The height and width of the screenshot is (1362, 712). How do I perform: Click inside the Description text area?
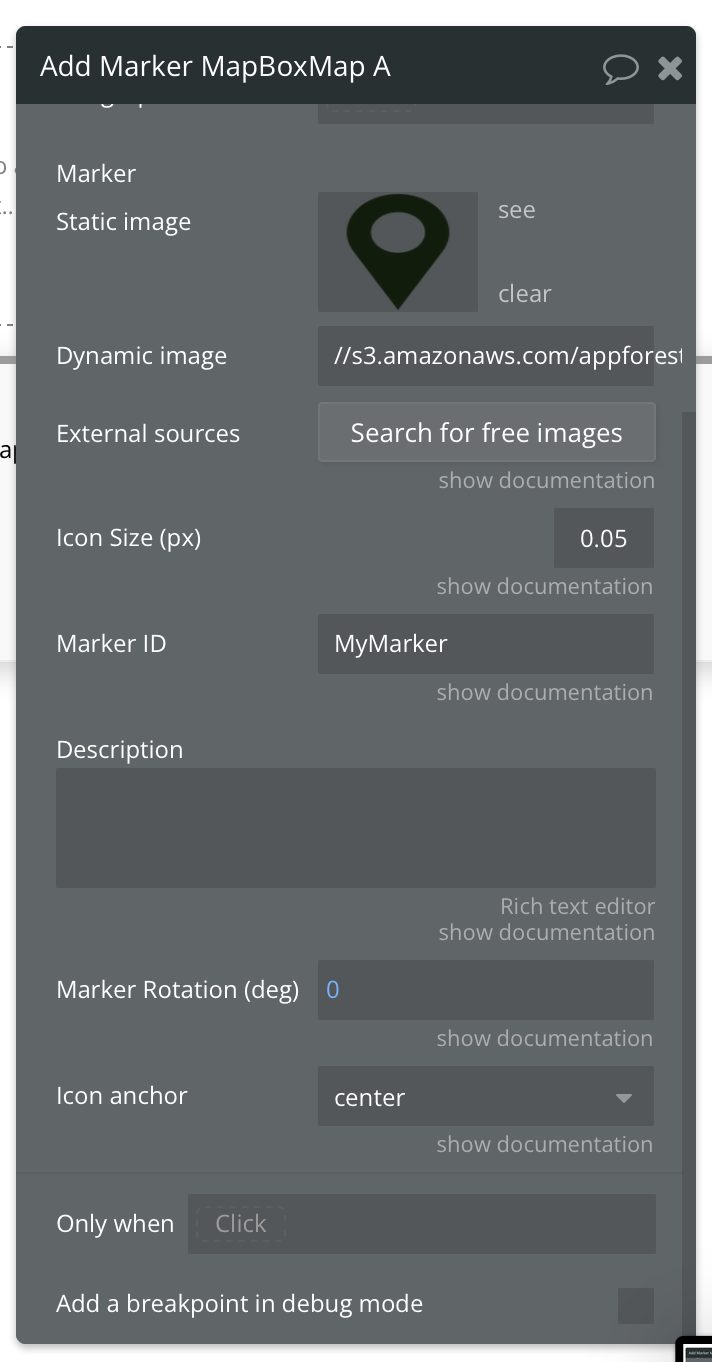pyautogui.click(x=355, y=827)
